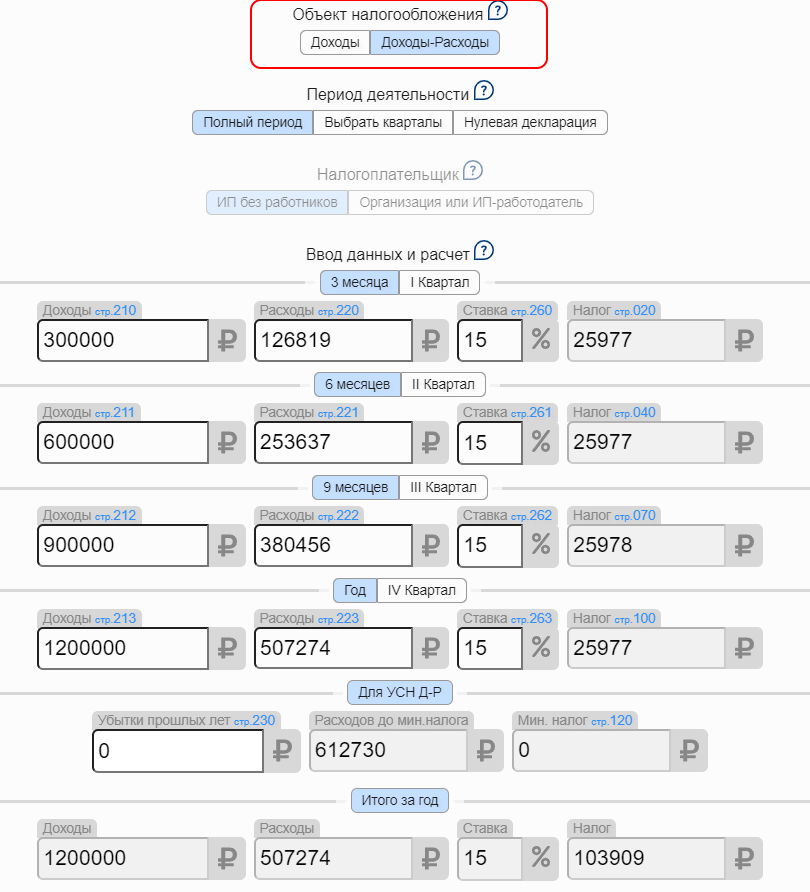The height and width of the screenshot is (892, 810).
Task: Select Доходы as taxation object
Action: click(334, 42)
